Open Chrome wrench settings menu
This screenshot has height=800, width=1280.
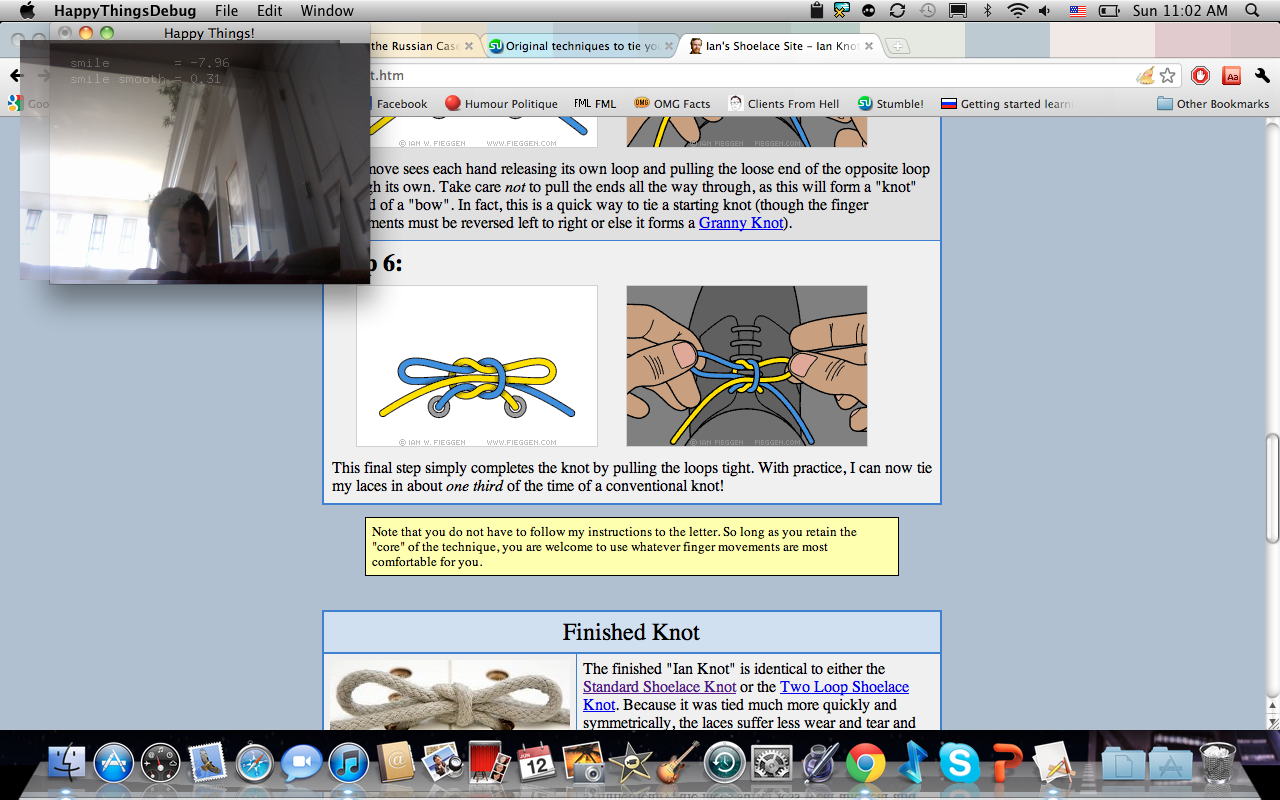coord(1262,75)
